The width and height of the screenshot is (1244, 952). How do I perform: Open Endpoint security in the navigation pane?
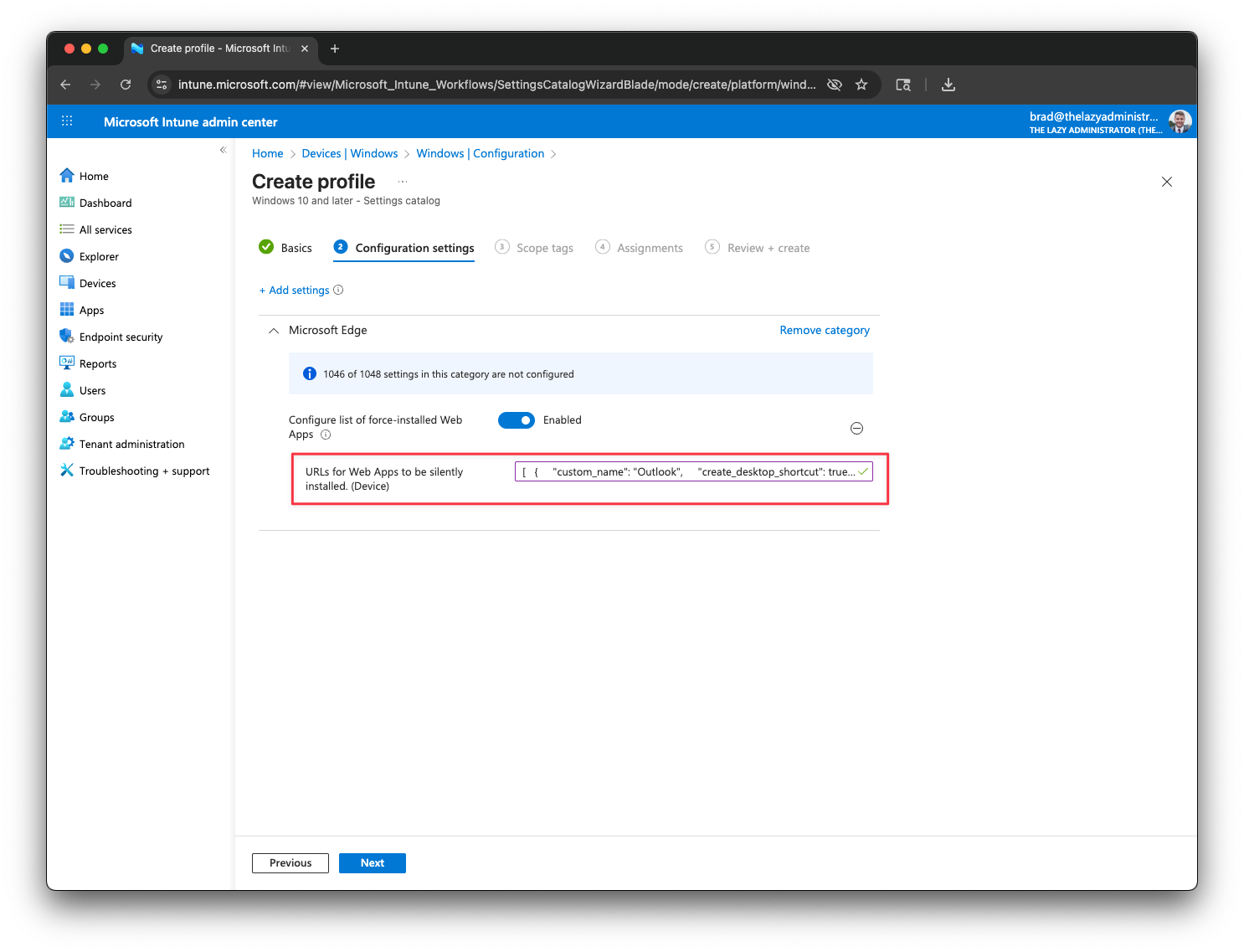pyautogui.click(x=121, y=337)
